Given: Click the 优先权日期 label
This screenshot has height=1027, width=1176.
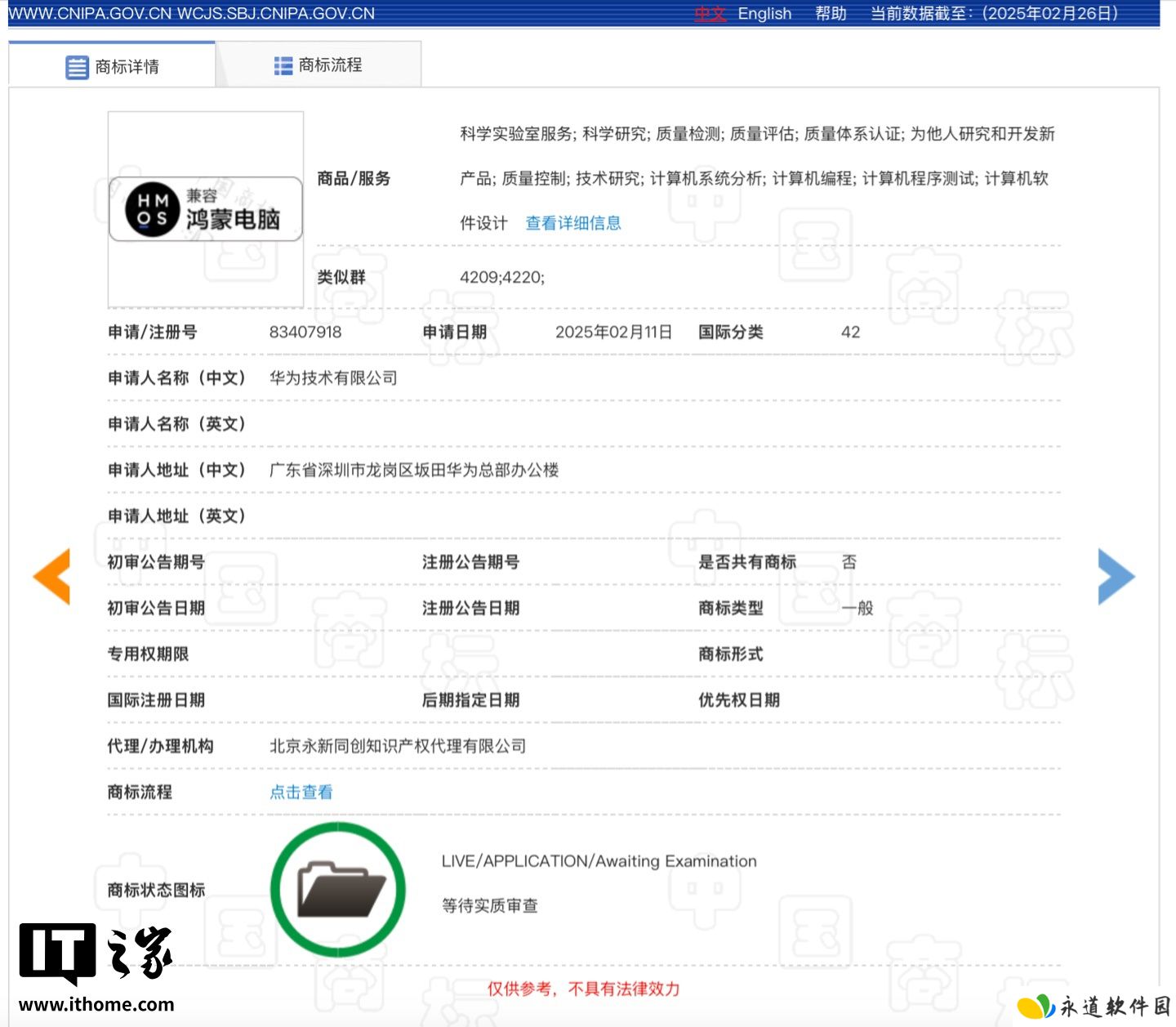Looking at the screenshot, I should coord(739,700).
